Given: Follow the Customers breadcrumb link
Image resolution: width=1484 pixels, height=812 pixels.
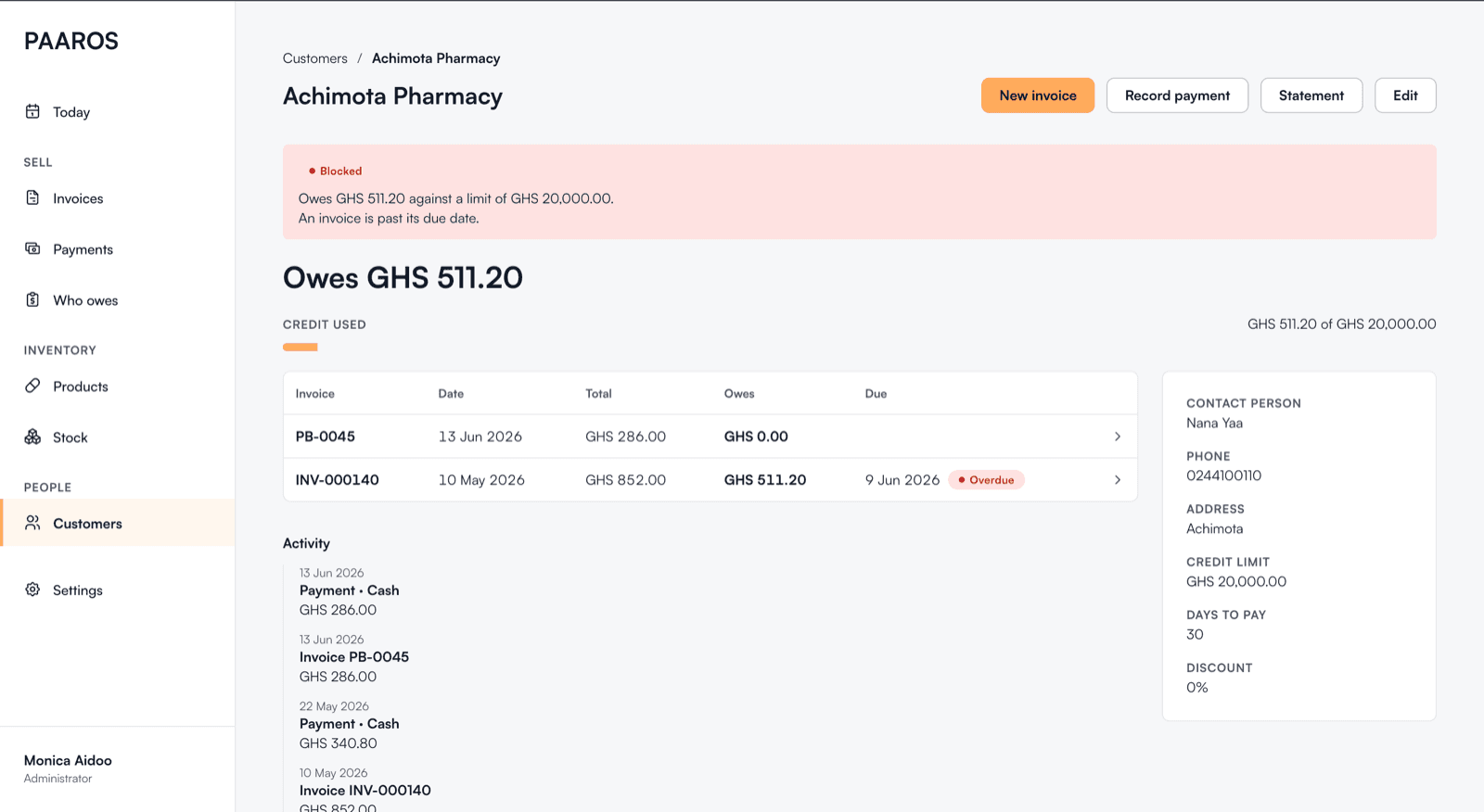Looking at the screenshot, I should [315, 58].
